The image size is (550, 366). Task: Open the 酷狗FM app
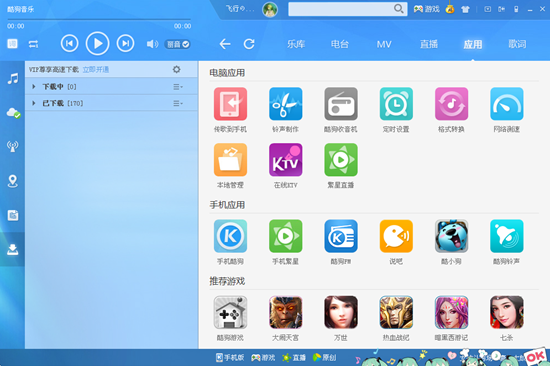[341, 236]
